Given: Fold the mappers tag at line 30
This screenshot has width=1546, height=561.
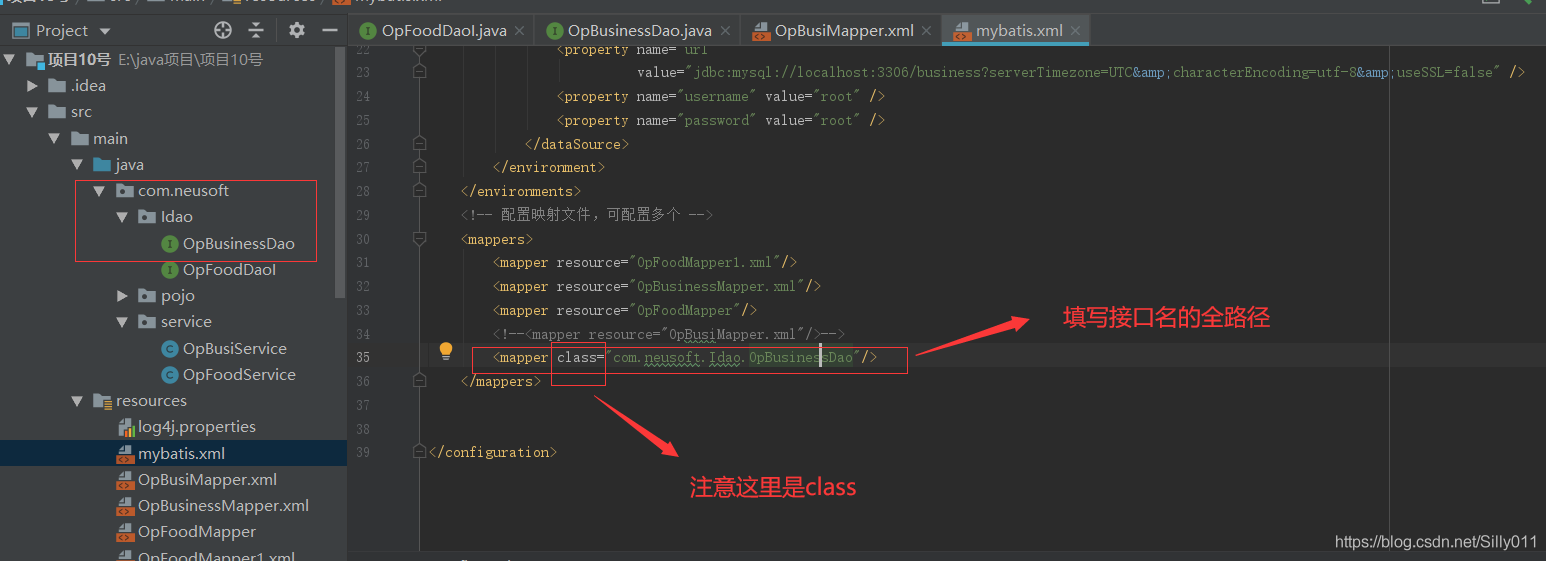Looking at the screenshot, I should (420, 239).
